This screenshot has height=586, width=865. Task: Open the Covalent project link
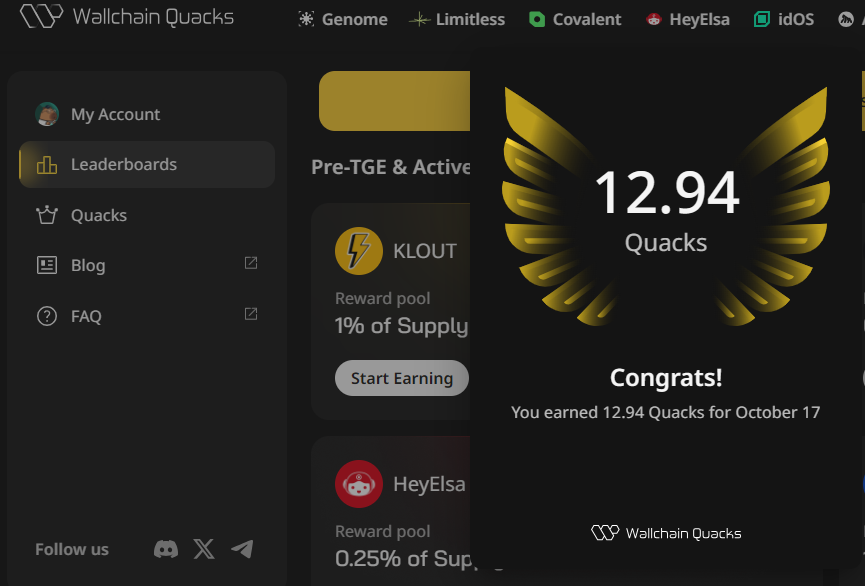tap(575, 19)
